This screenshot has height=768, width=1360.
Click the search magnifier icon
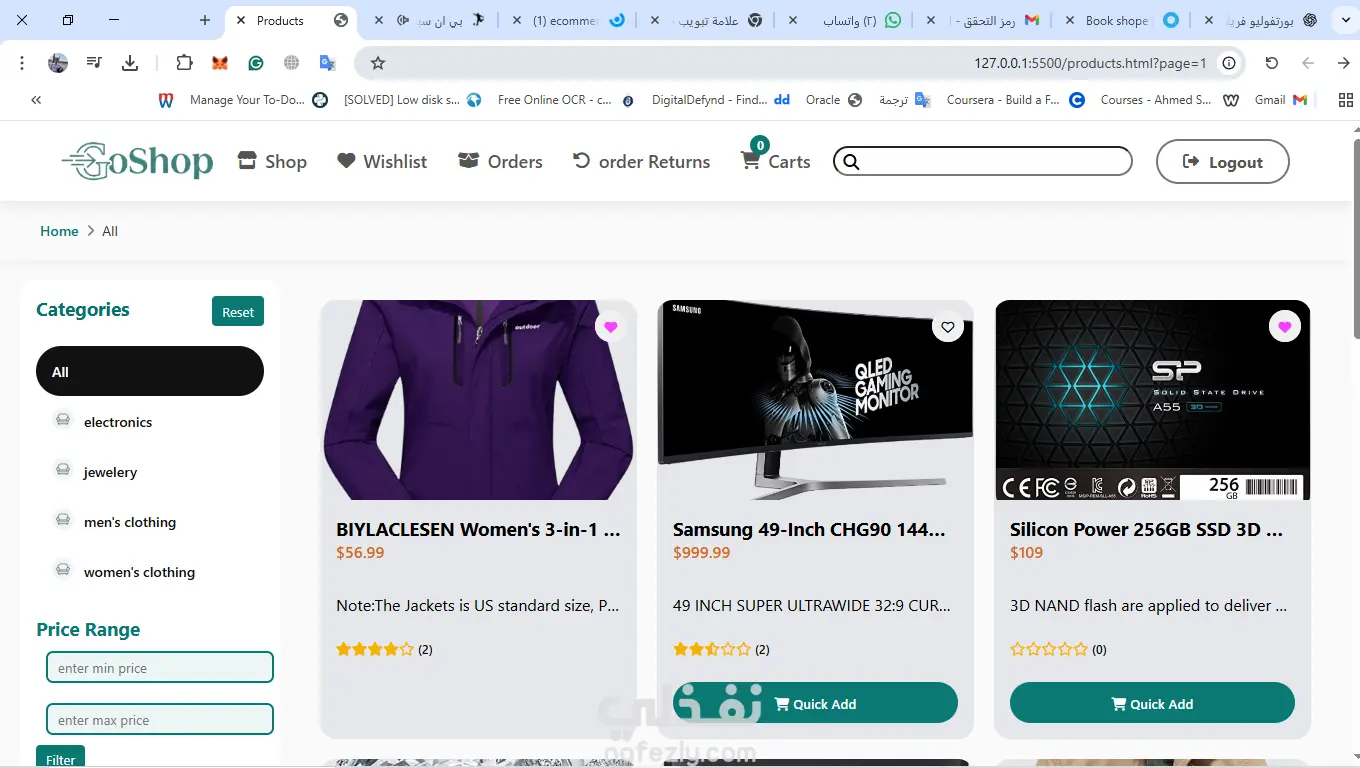[851, 161]
